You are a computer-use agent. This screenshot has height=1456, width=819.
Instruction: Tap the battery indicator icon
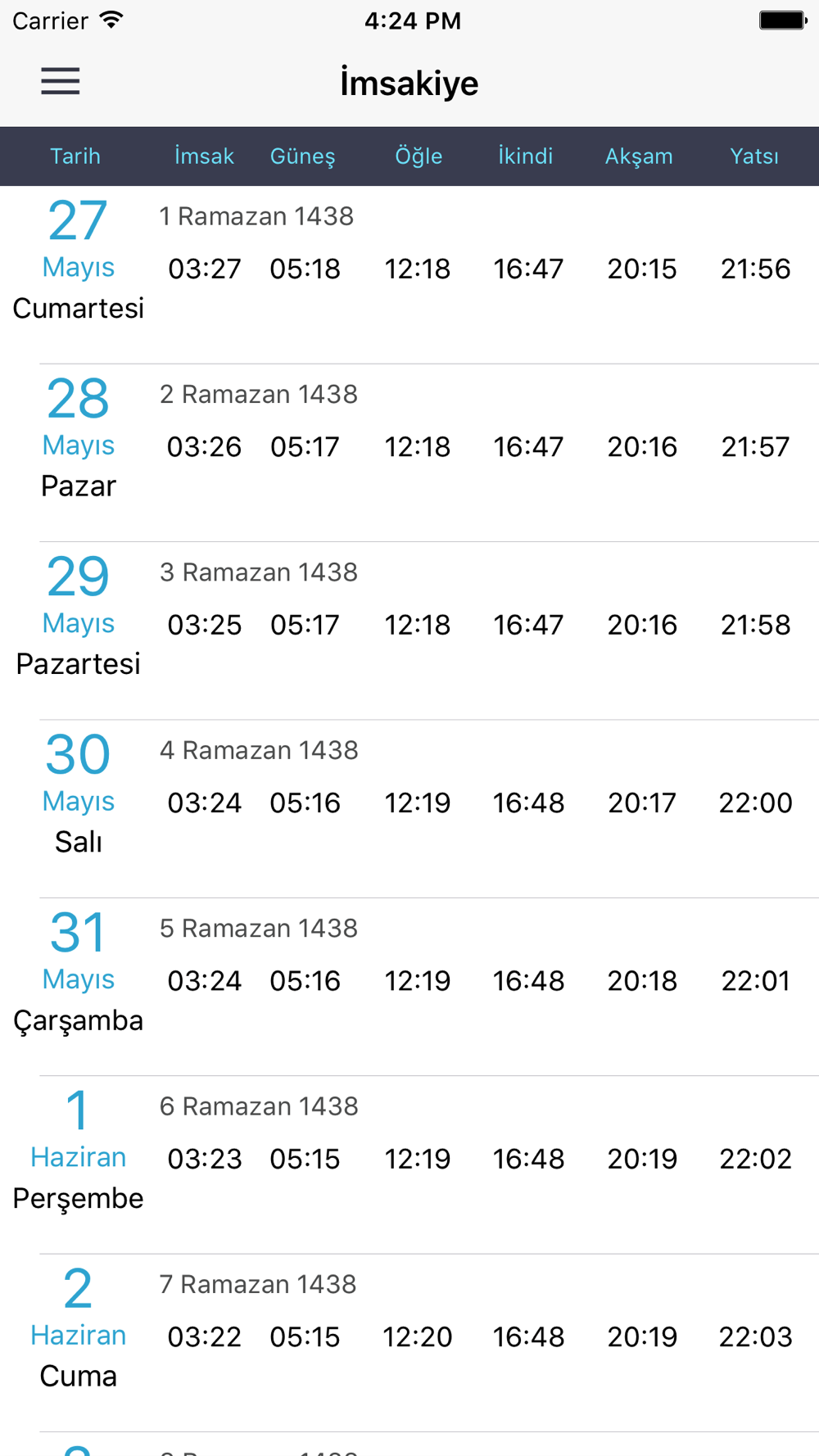point(782,20)
